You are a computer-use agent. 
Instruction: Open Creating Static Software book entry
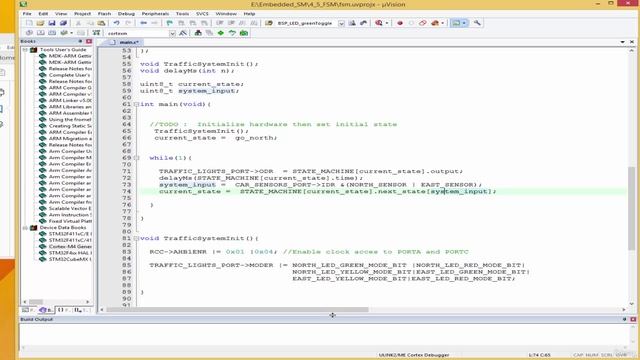70,126
